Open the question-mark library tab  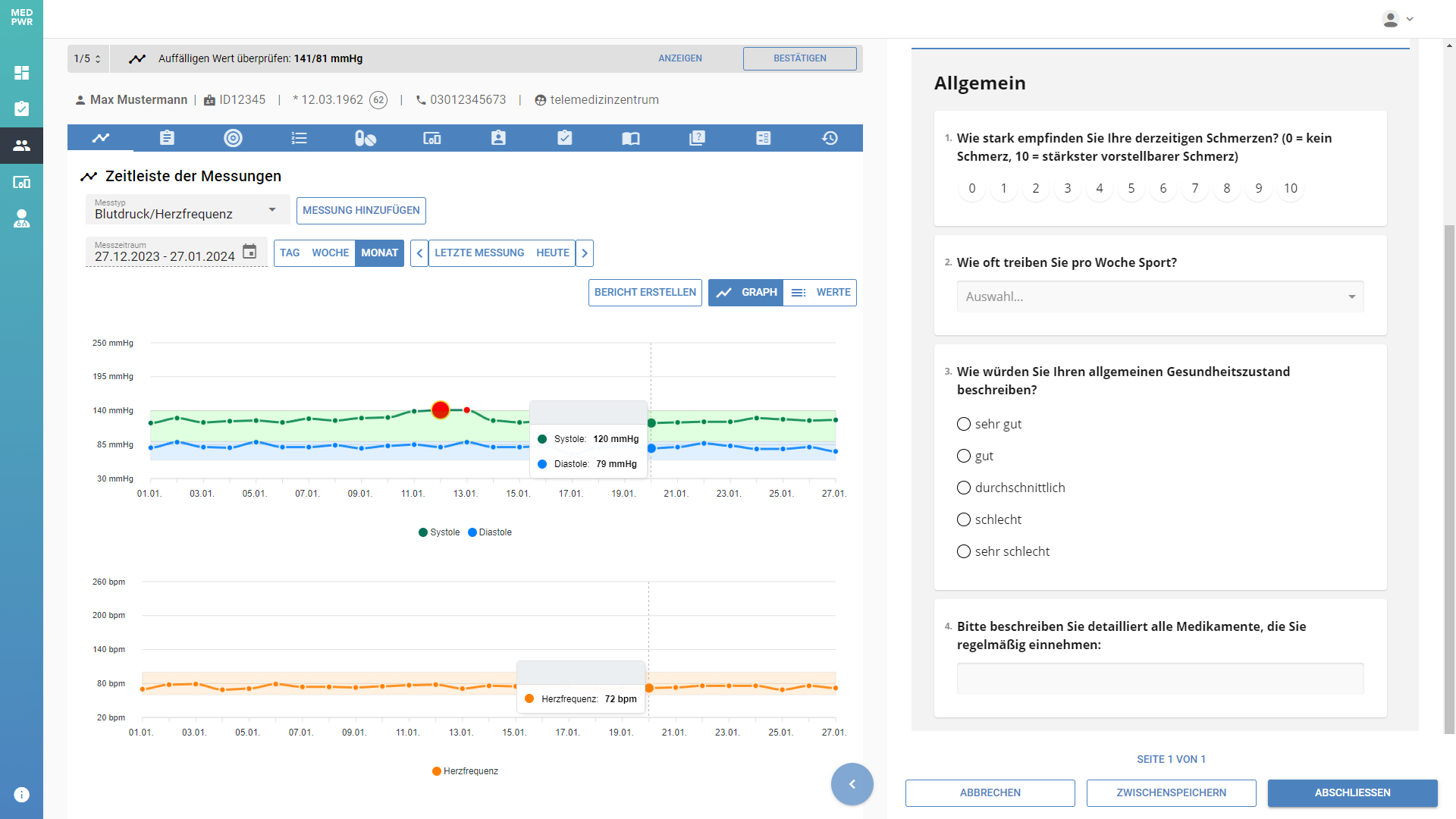pos(697,138)
